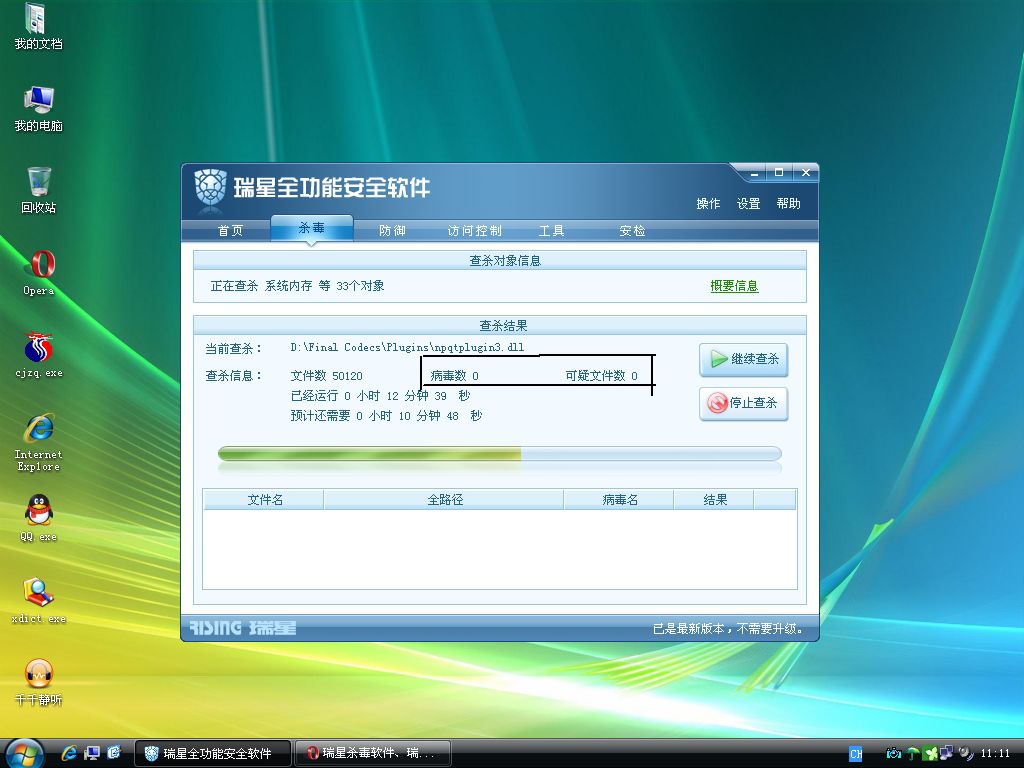
Task: Click the green umbrella Rising tray icon
Action: tap(912, 754)
